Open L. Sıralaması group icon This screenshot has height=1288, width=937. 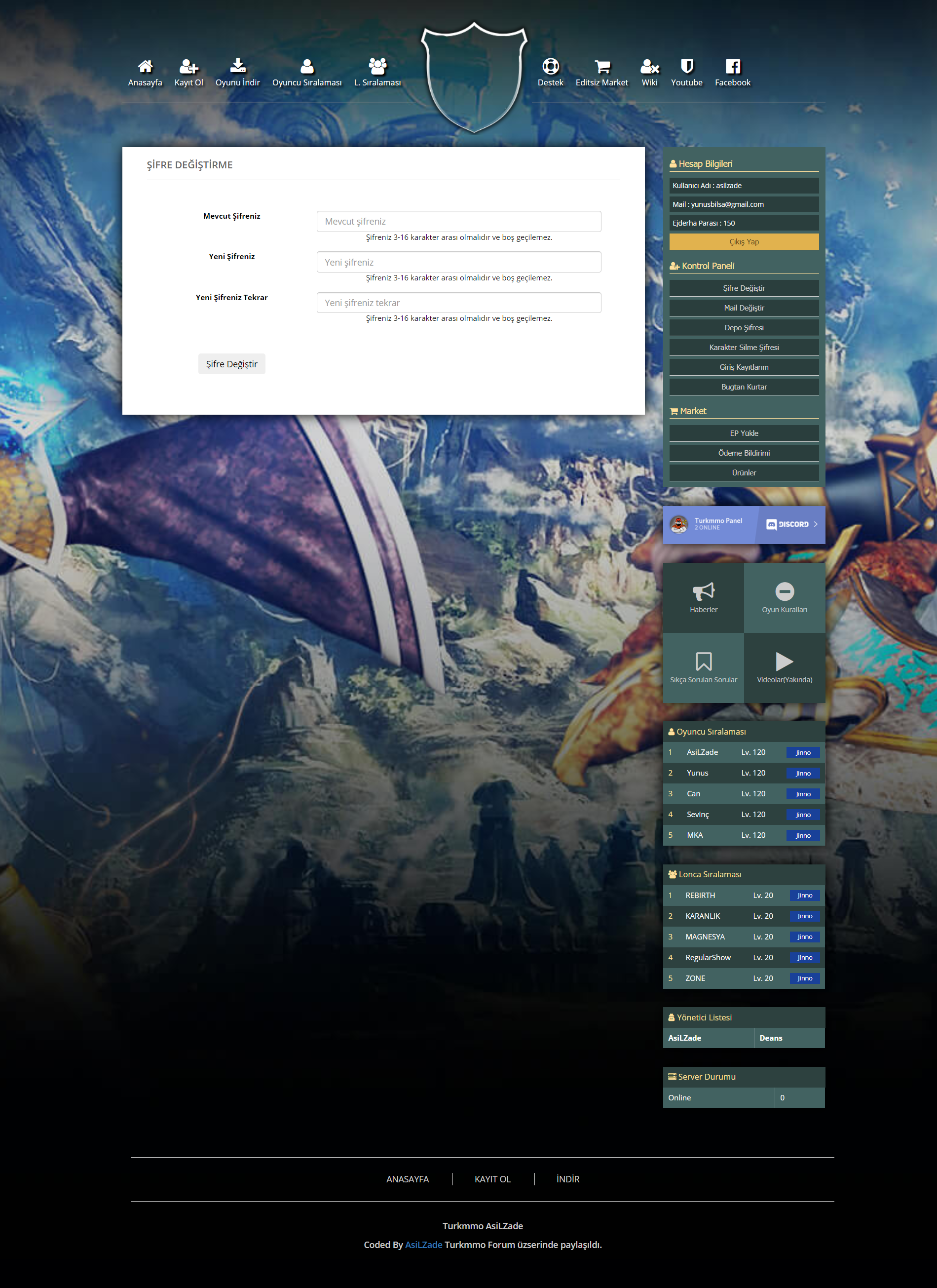[377, 66]
